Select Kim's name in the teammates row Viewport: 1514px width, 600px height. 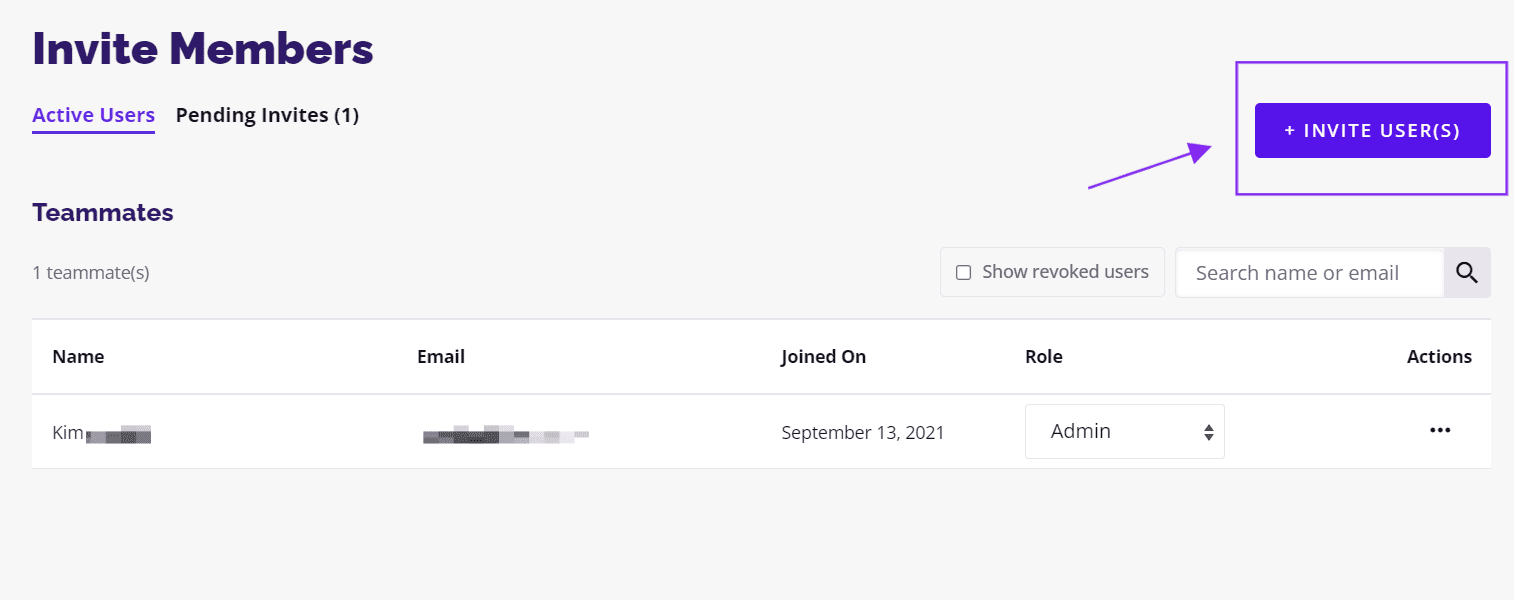click(101, 433)
